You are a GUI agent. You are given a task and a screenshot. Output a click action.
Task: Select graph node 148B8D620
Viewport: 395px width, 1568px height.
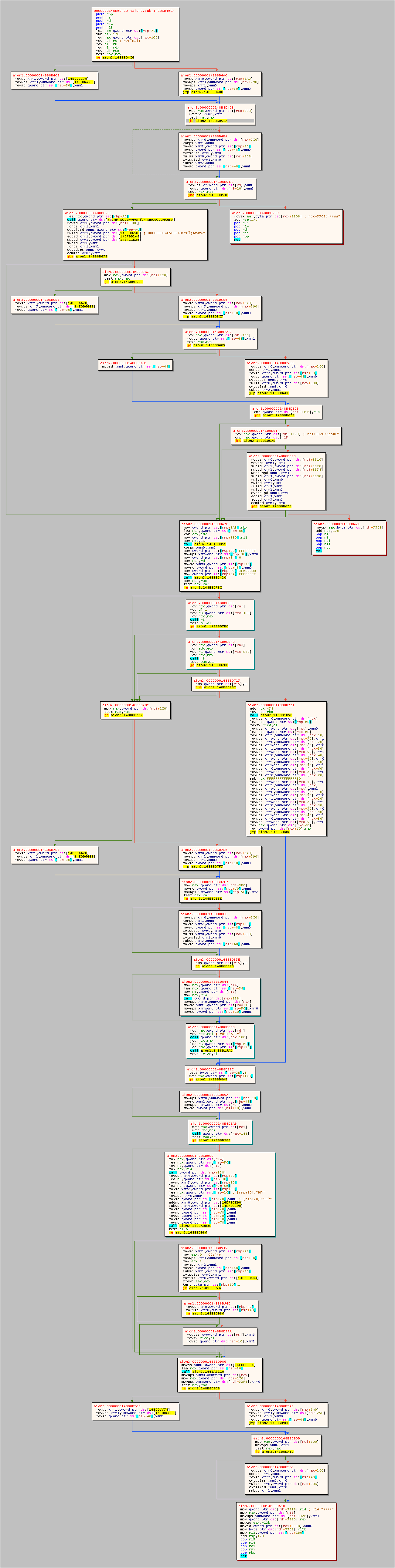click(286, 480)
